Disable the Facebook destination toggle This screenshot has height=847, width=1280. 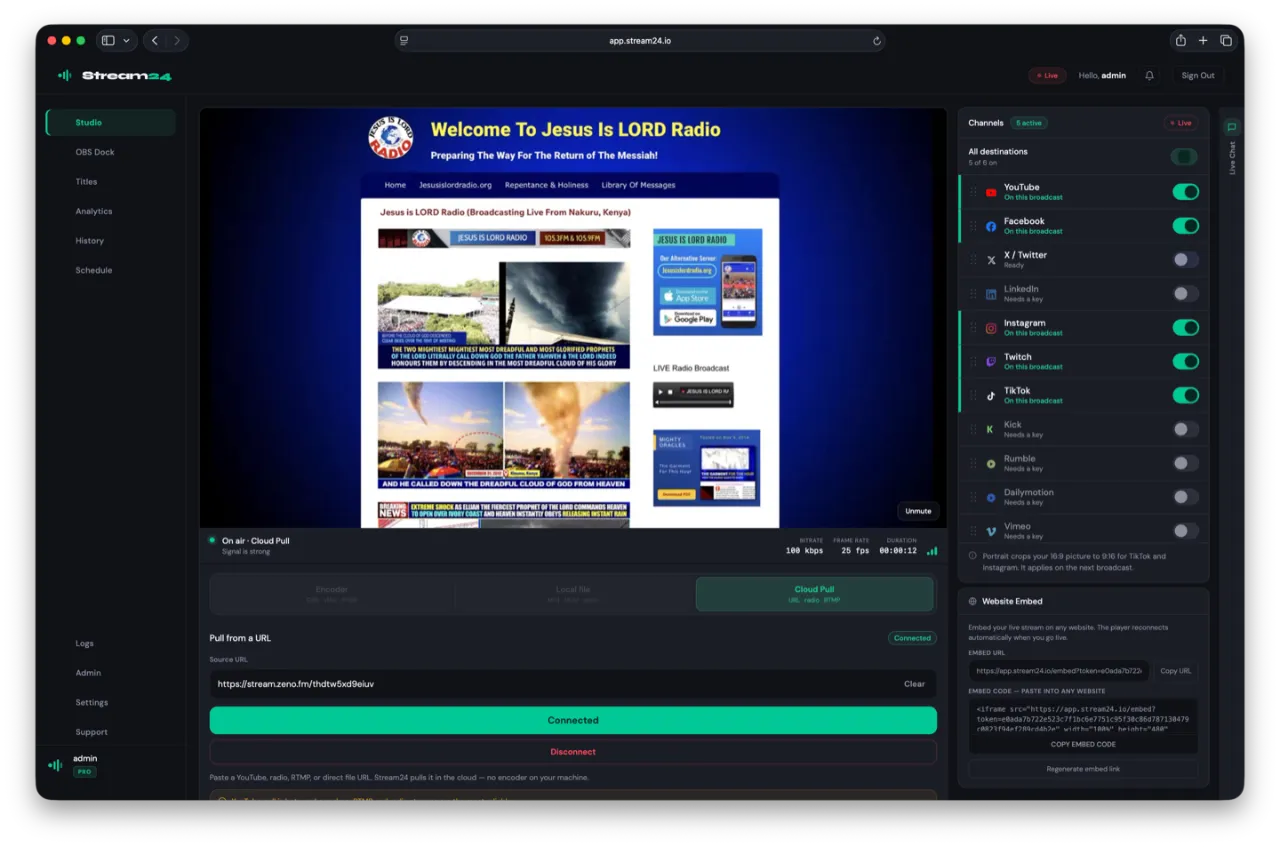(1185, 226)
